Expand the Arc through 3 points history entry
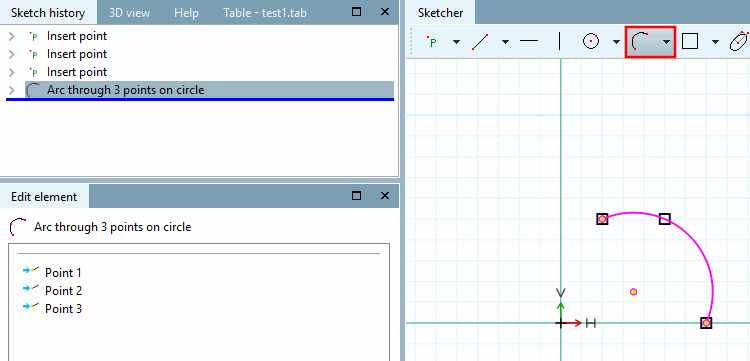 click(x=12, y=90)
